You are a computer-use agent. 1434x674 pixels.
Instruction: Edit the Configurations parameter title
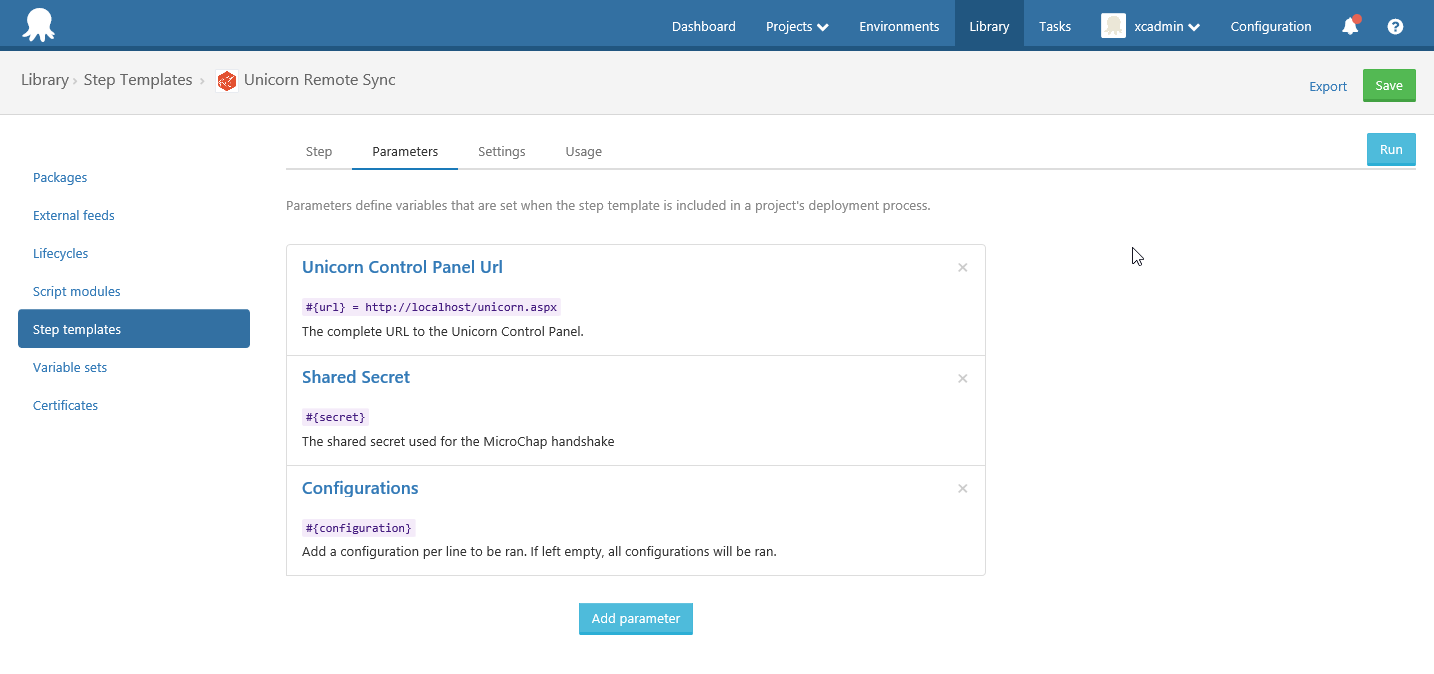coord(360,488)
